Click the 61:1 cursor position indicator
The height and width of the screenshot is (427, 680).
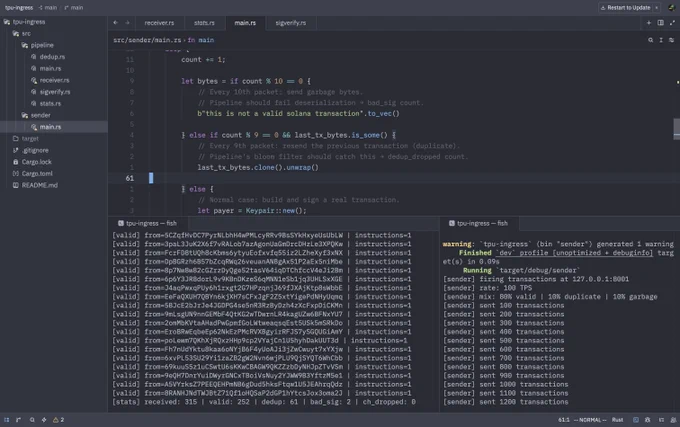564,420
